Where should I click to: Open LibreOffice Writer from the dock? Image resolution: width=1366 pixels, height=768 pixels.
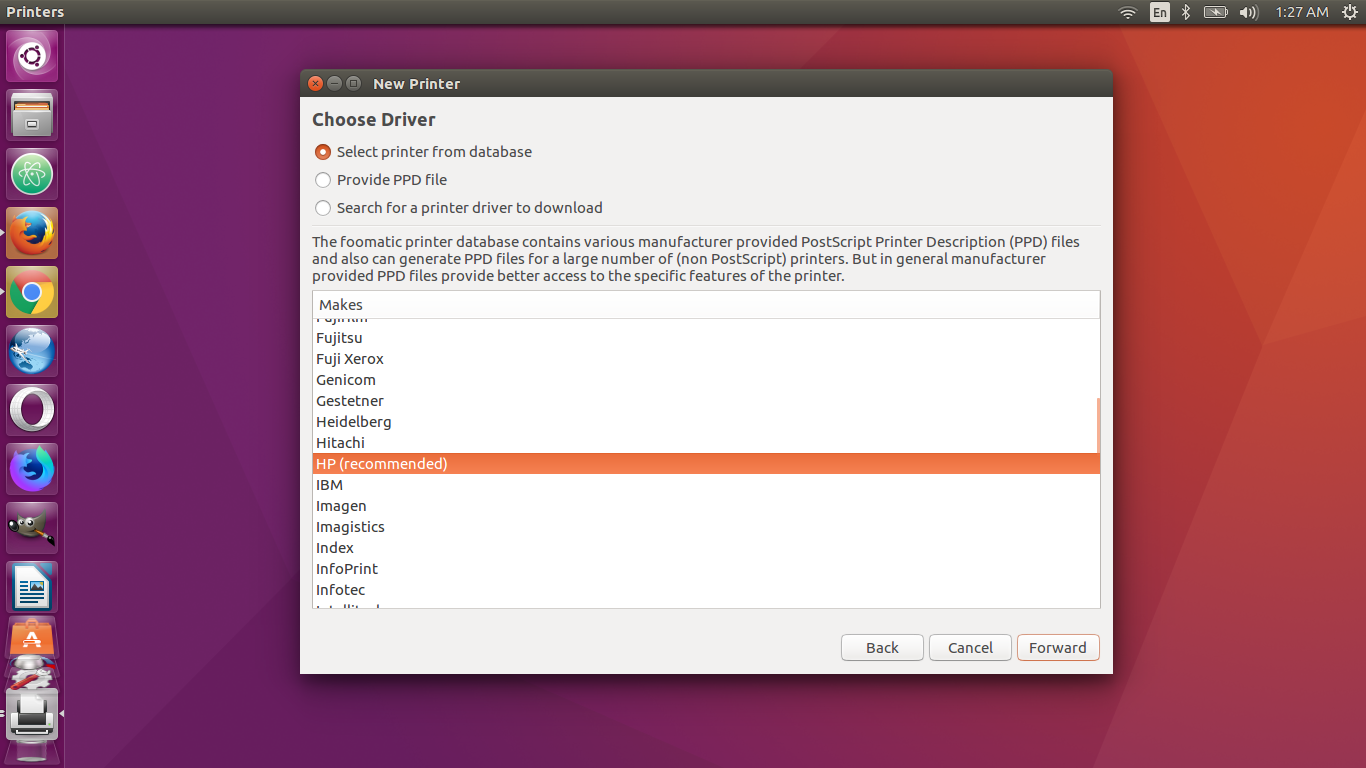(32, 587)
